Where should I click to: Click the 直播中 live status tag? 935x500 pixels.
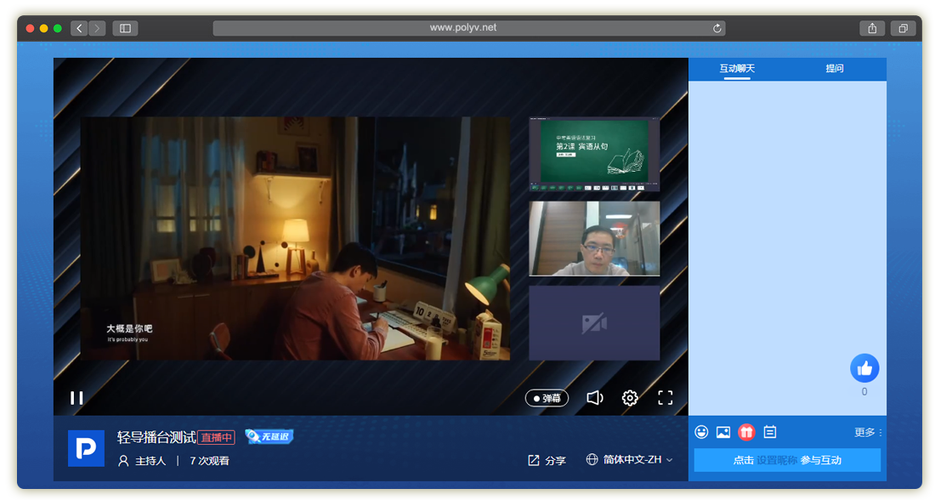[216, 437]
